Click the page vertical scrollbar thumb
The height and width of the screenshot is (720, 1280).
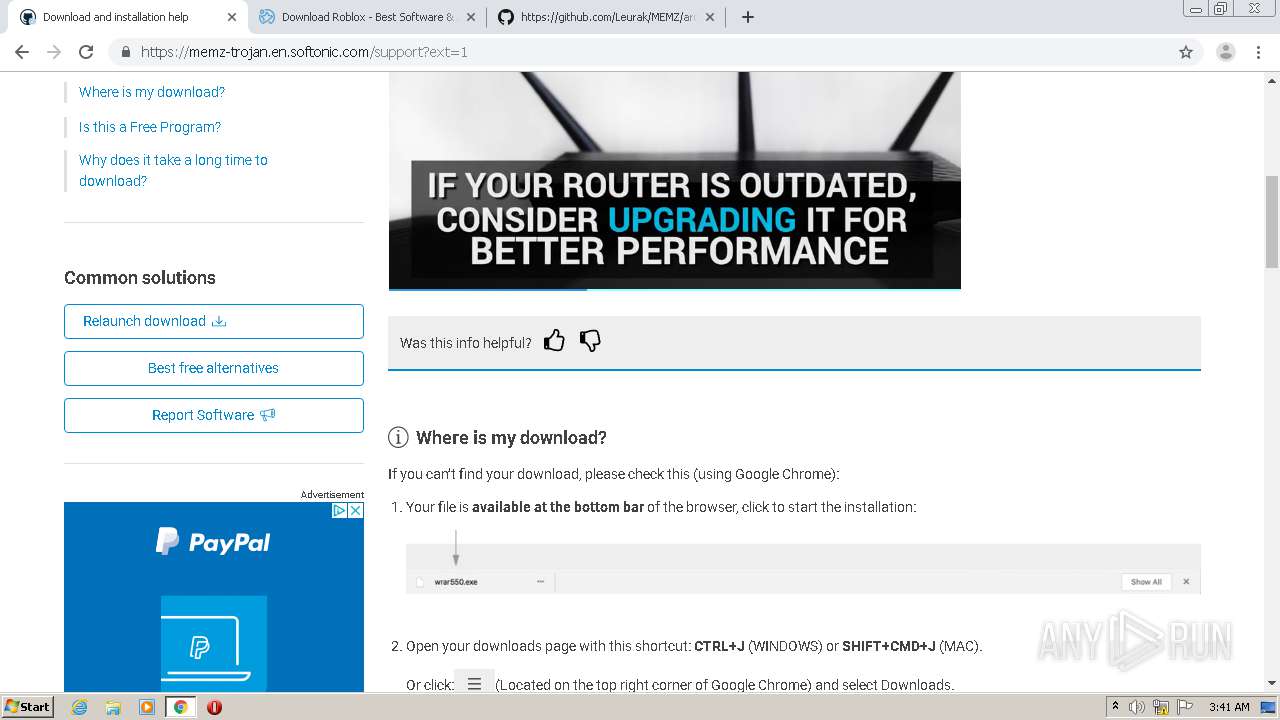tap(1272, 221)
